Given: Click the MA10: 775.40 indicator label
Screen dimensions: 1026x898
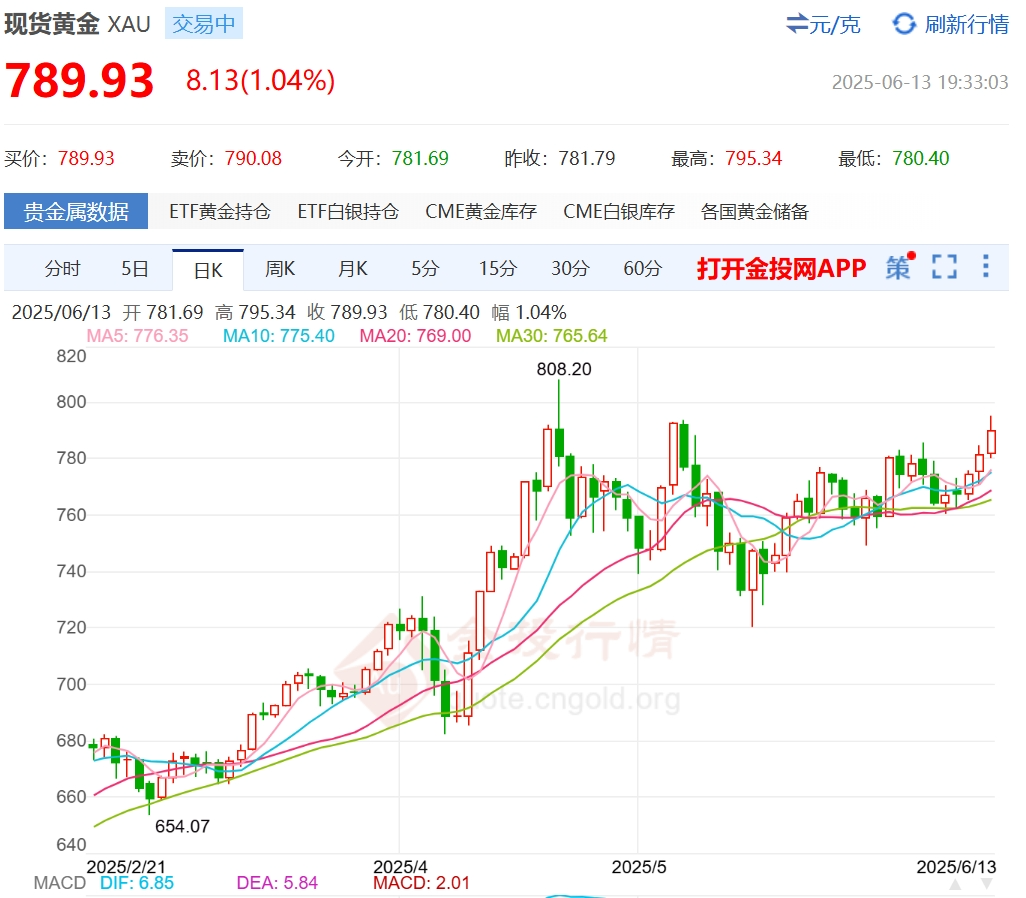Looking at the screenshot, I should pyautogui.click(x=279, y=336).
